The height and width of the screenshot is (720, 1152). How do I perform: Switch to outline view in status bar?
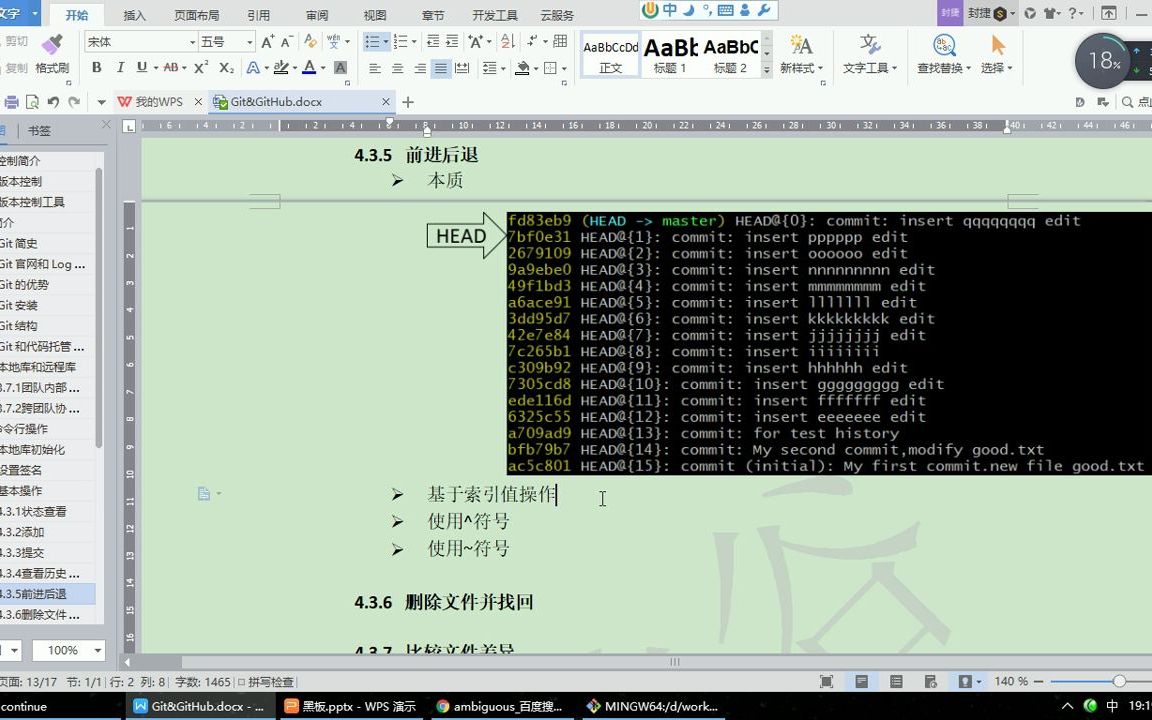(896, 681)
